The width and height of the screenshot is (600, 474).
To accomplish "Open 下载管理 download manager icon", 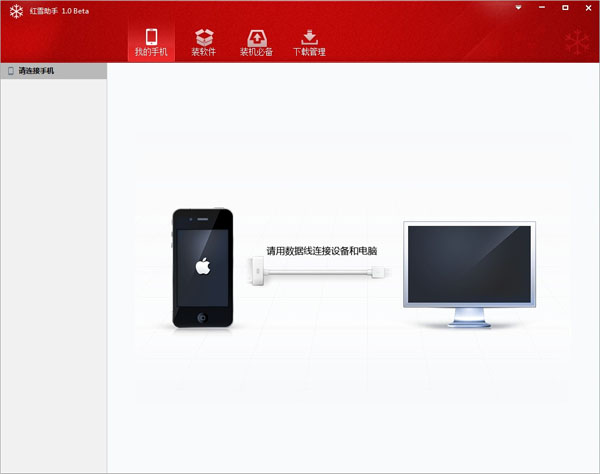I will [309, 36].
